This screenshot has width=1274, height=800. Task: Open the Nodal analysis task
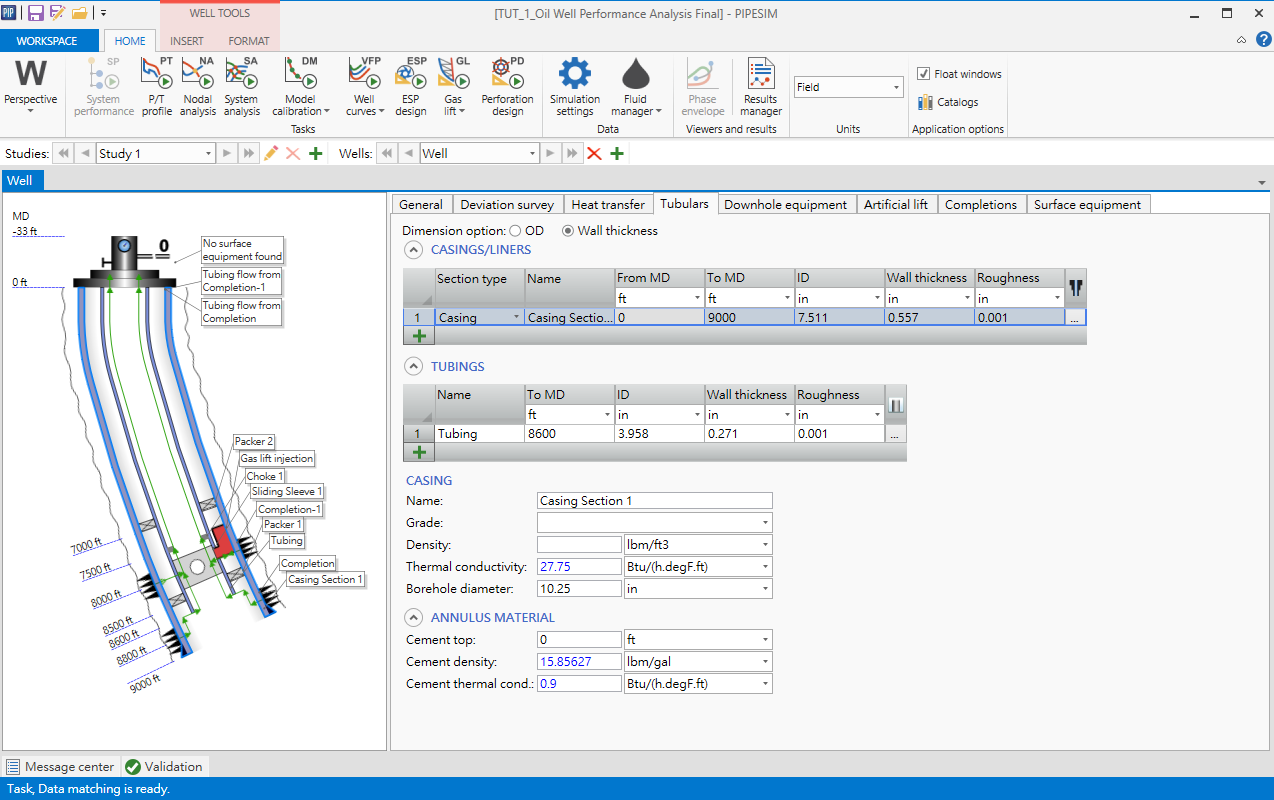click(198, 87)
